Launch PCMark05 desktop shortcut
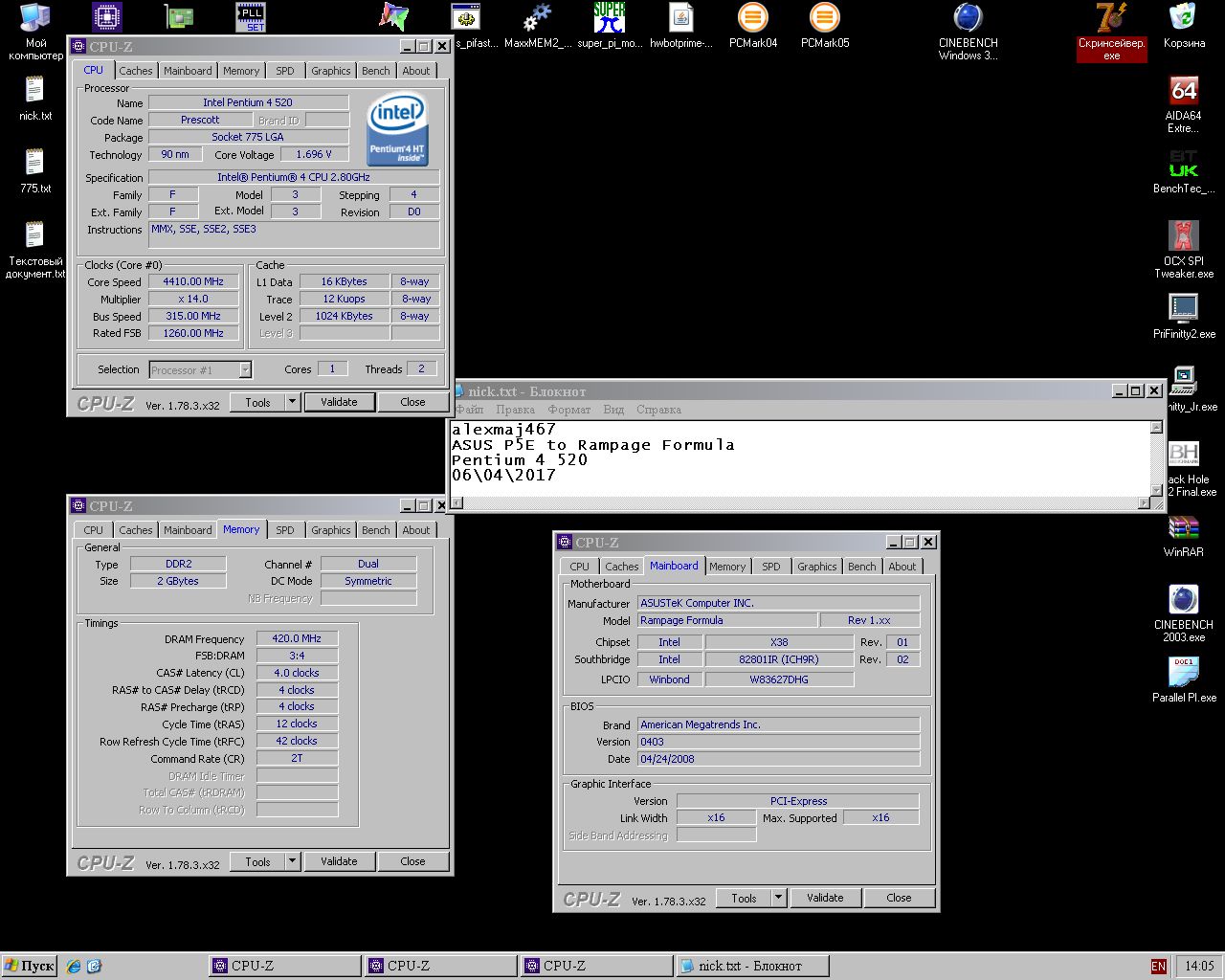Screen dimensions: 1225x980 click(x=825, y=26)
